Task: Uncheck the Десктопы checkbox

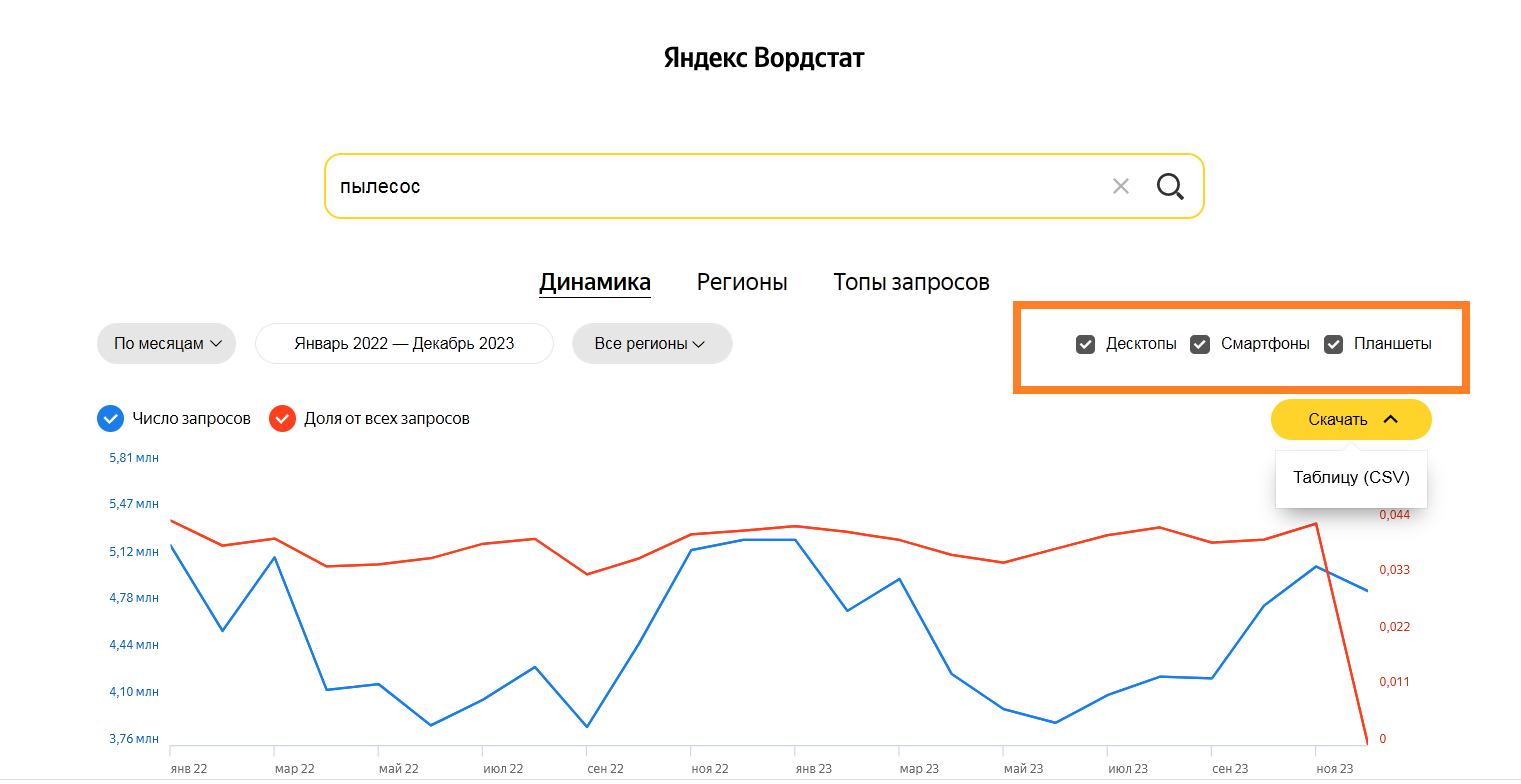Action: click(x=1086, y=344)
